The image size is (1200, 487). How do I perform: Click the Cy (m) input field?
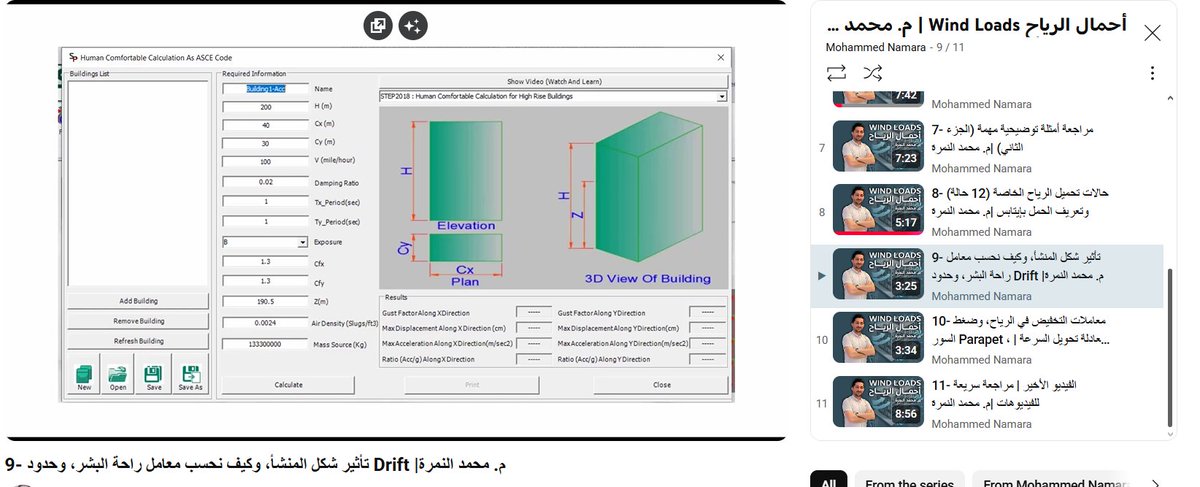point(265,143)
